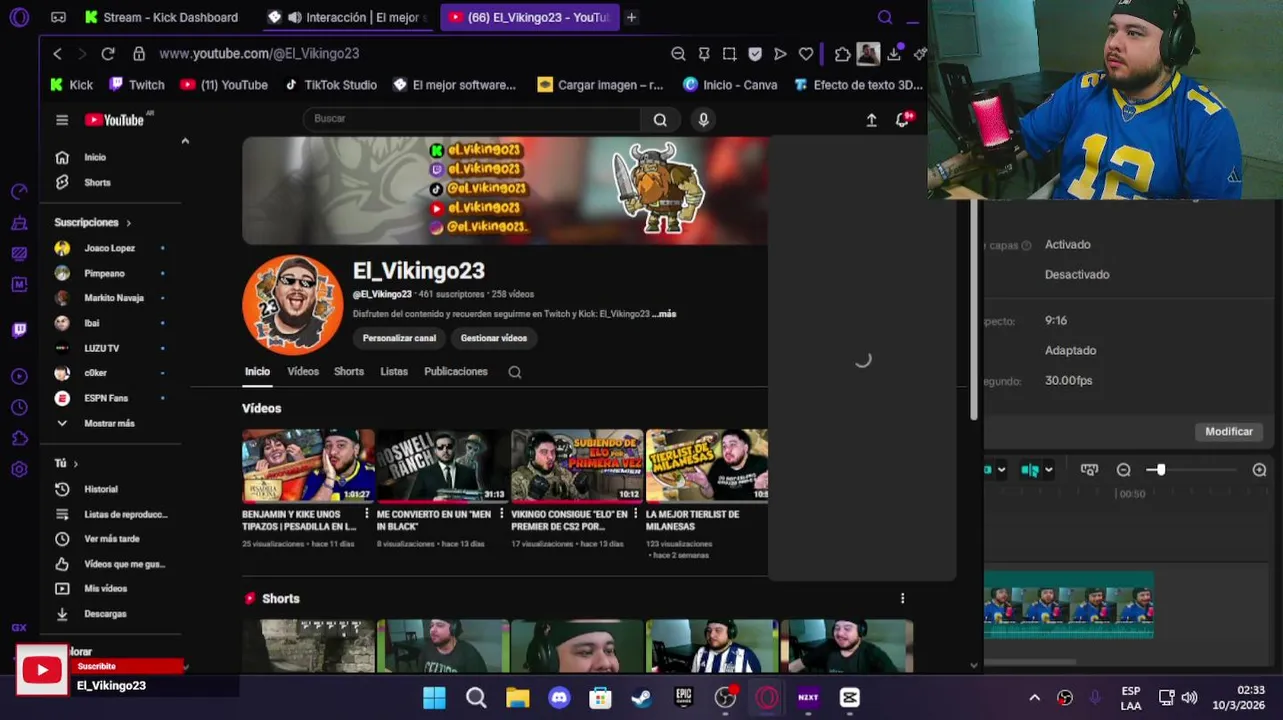This screenshot has width=1283, height=720.
Task: Open Windows Start menu
Action: click(434, 697)
